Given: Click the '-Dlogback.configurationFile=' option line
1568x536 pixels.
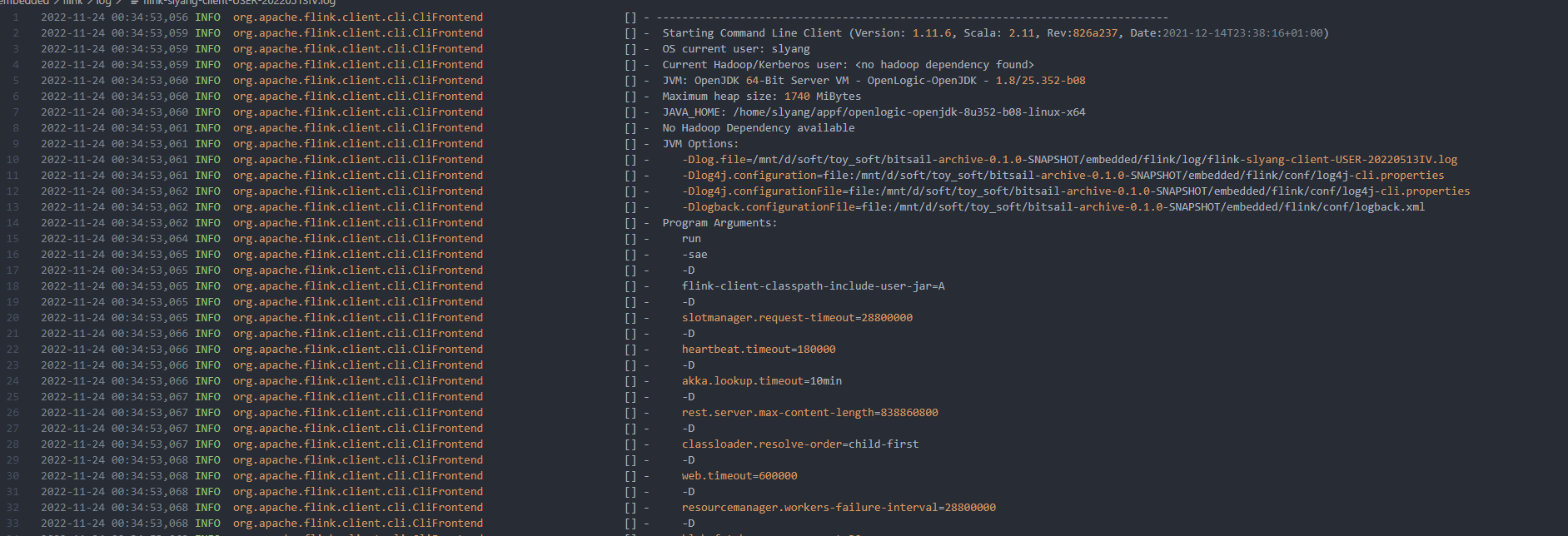Looking at the screenshot, I should coord(1053,207).
